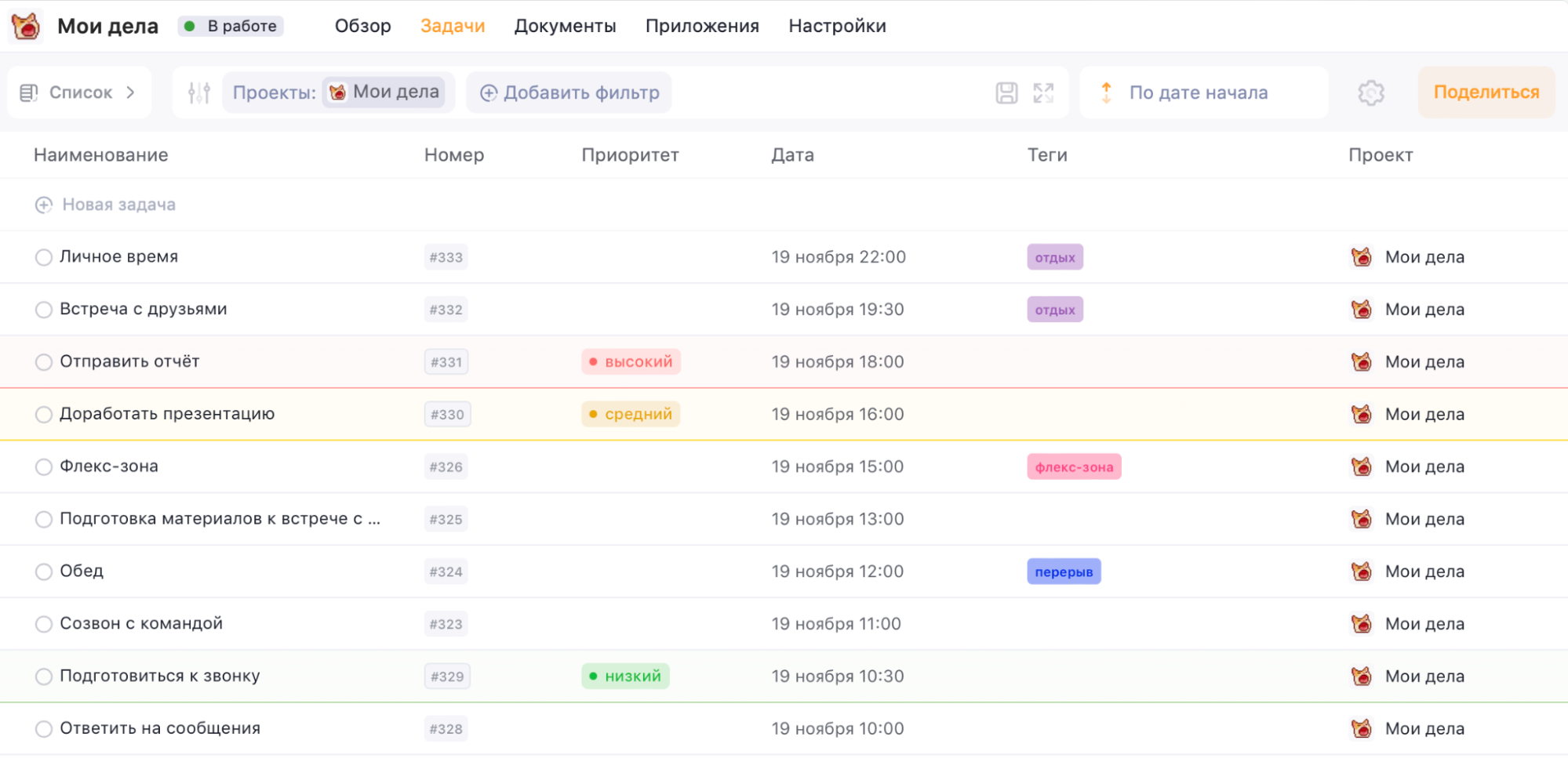The image size is (1568, 769).
Task: Mark Личное время task as complete
Action: (x=44, y=257)
